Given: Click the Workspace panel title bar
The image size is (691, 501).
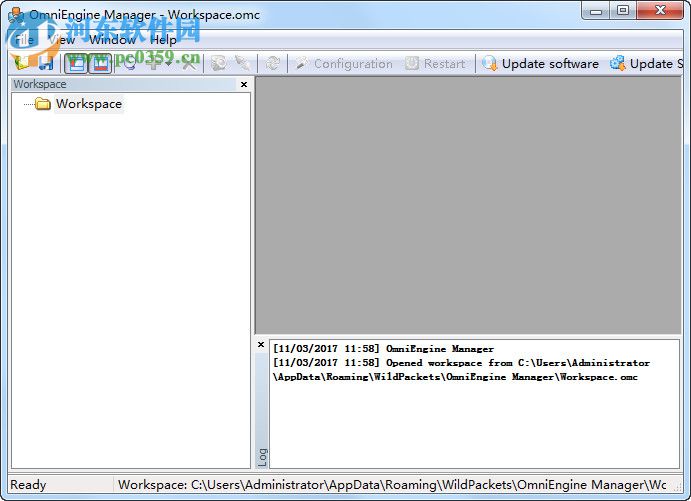Looking at the screenshot, I should click(124, 84).
